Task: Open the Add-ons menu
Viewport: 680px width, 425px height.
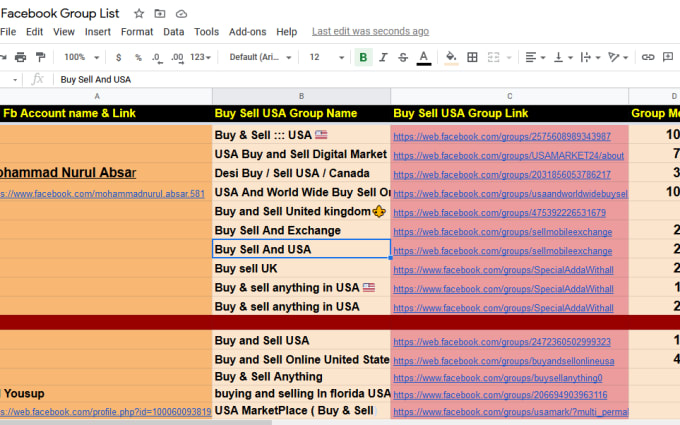Action: point(248,32)
